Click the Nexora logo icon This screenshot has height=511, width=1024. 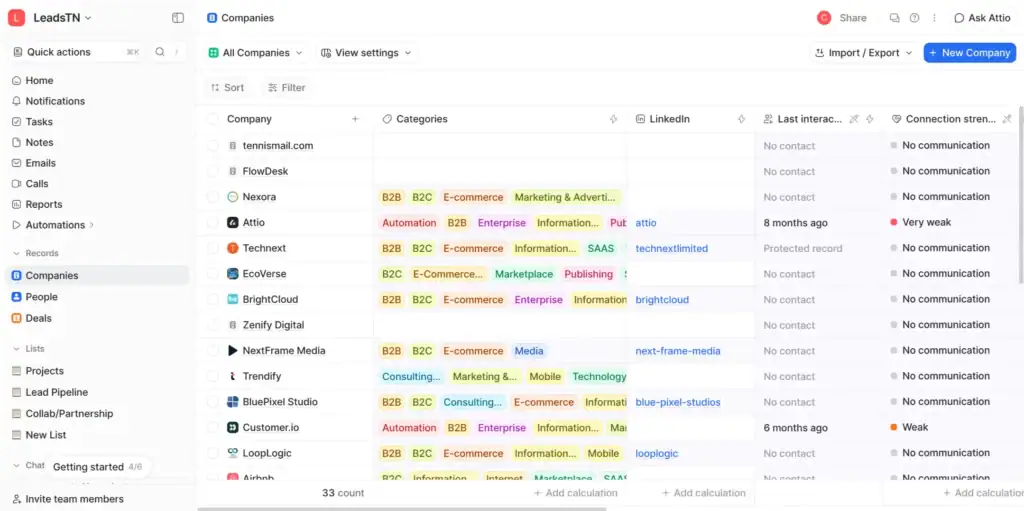point(232,197)
